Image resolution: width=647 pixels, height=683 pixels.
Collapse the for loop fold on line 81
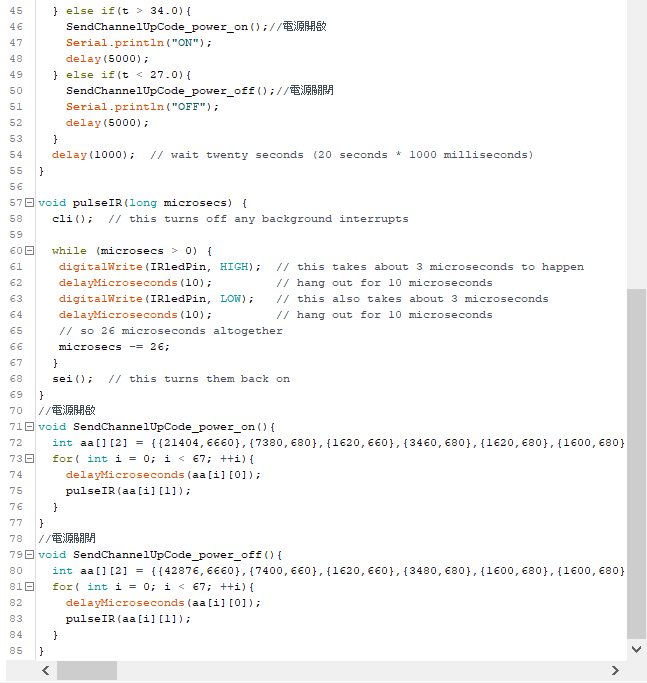pos(29,587)
